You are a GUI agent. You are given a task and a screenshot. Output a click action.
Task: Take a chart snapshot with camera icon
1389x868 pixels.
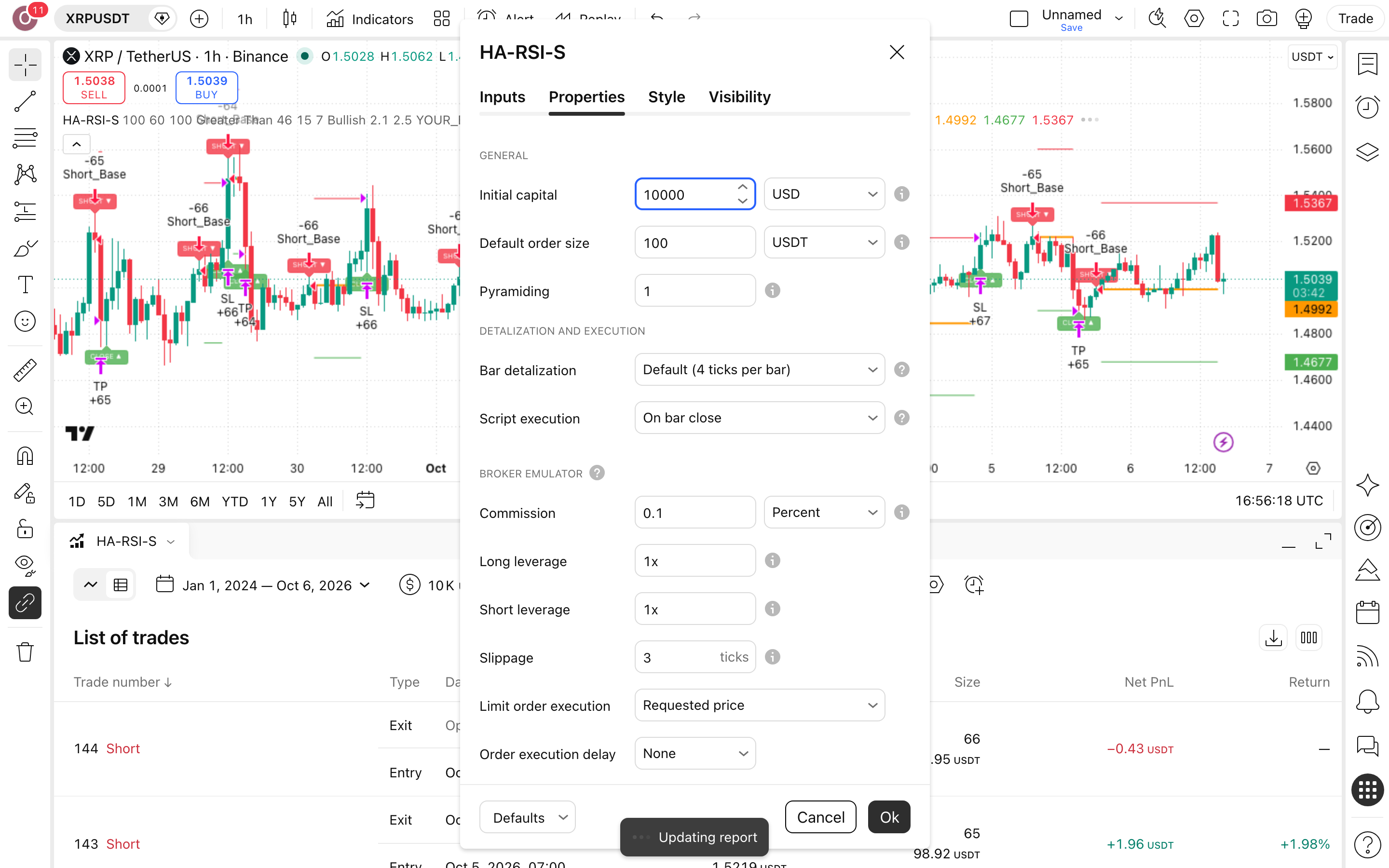click(x=1266, y=19)
